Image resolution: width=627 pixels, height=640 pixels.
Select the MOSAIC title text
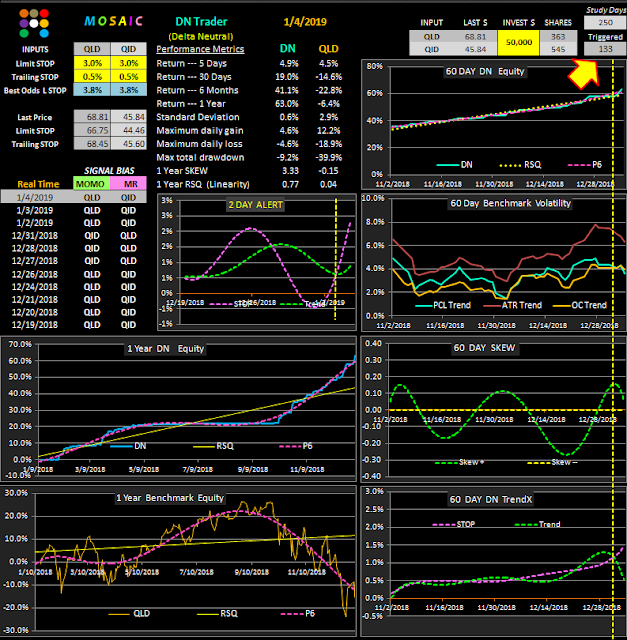tap(113, 21)
